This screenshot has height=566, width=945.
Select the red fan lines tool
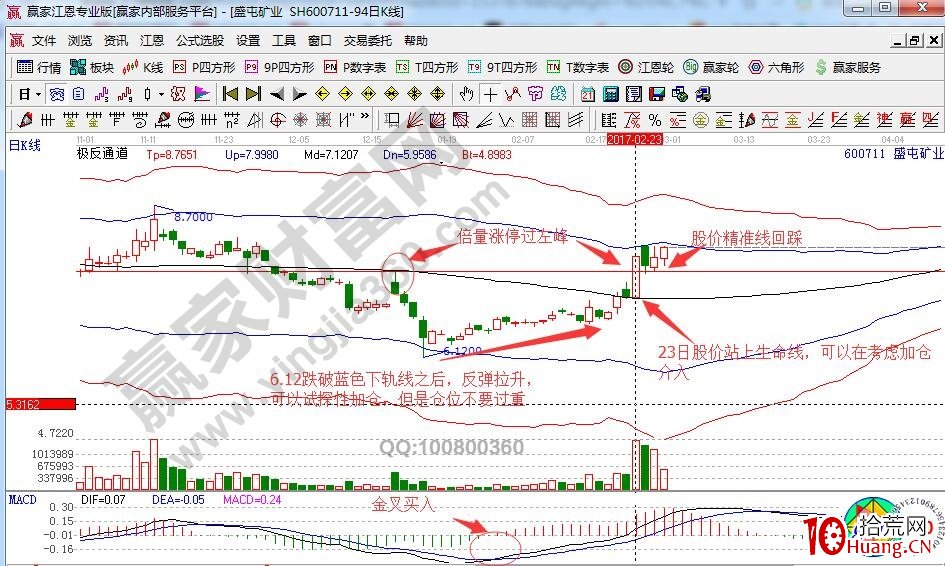coord(415,120)
